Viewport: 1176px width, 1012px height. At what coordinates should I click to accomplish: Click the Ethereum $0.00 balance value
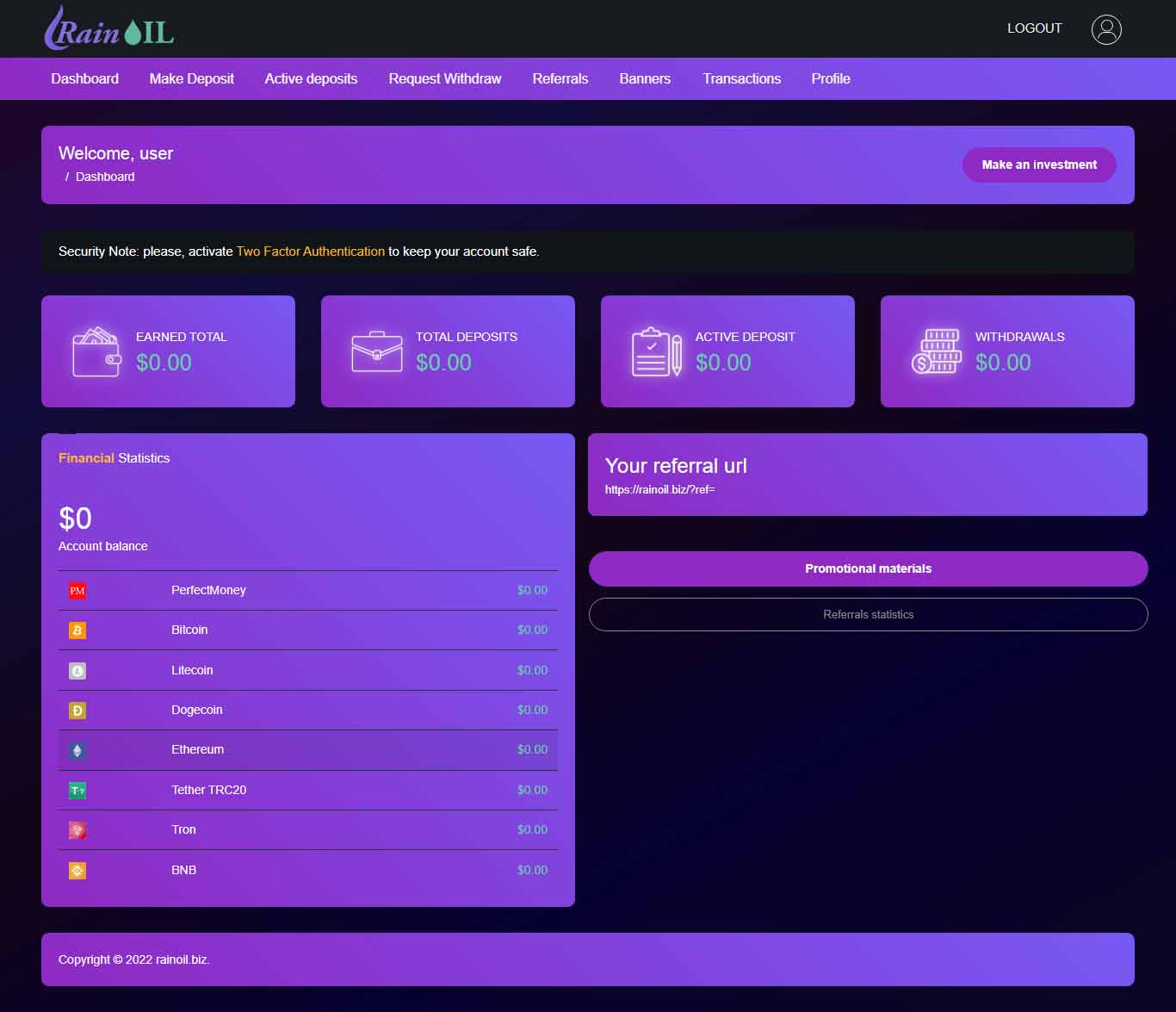[532, 749]
